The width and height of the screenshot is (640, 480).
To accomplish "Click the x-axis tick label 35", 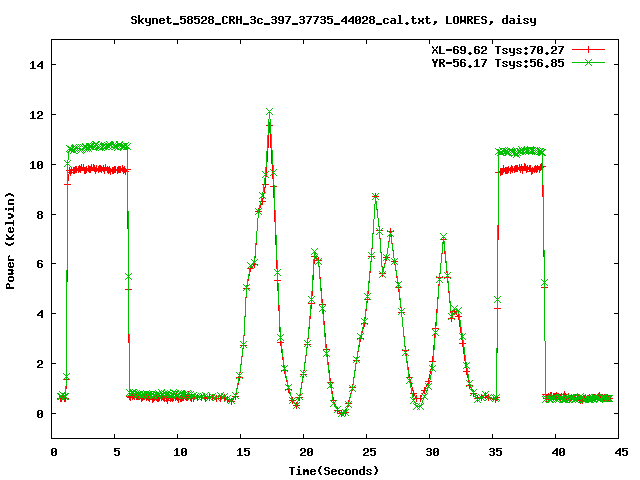I will coord(496,452).
